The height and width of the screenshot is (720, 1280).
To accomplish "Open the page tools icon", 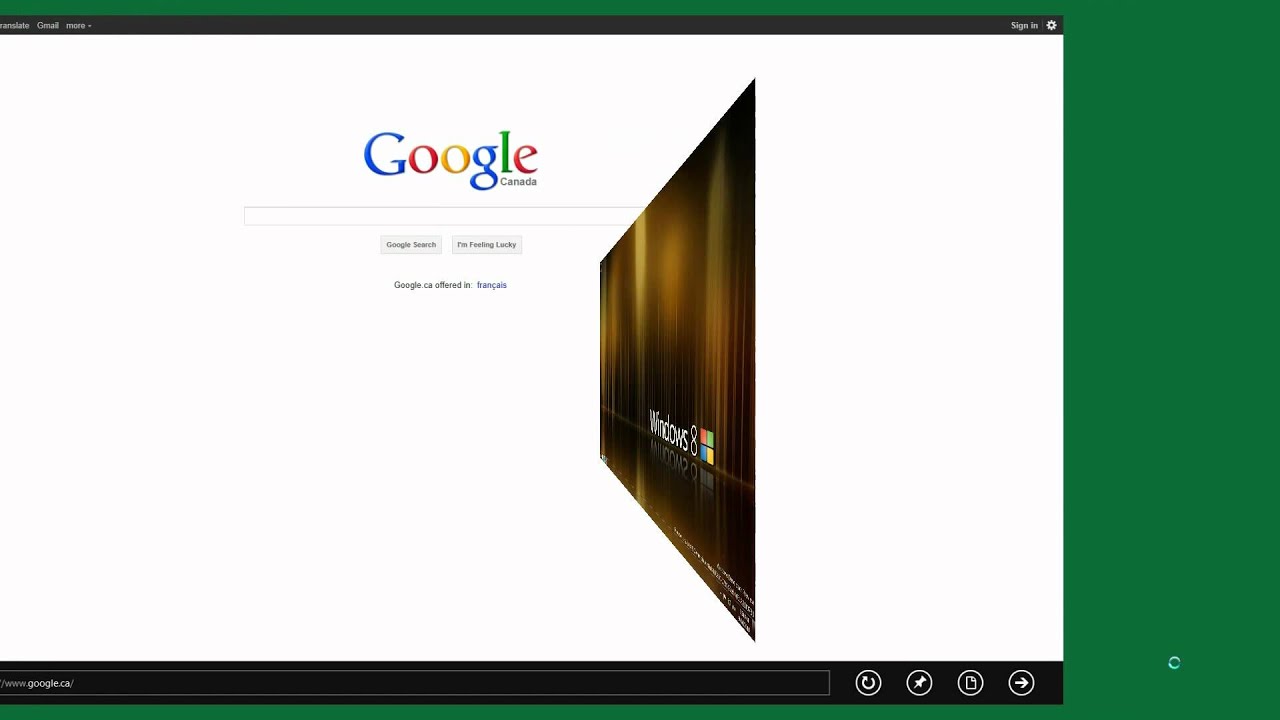I will (970, 683).
